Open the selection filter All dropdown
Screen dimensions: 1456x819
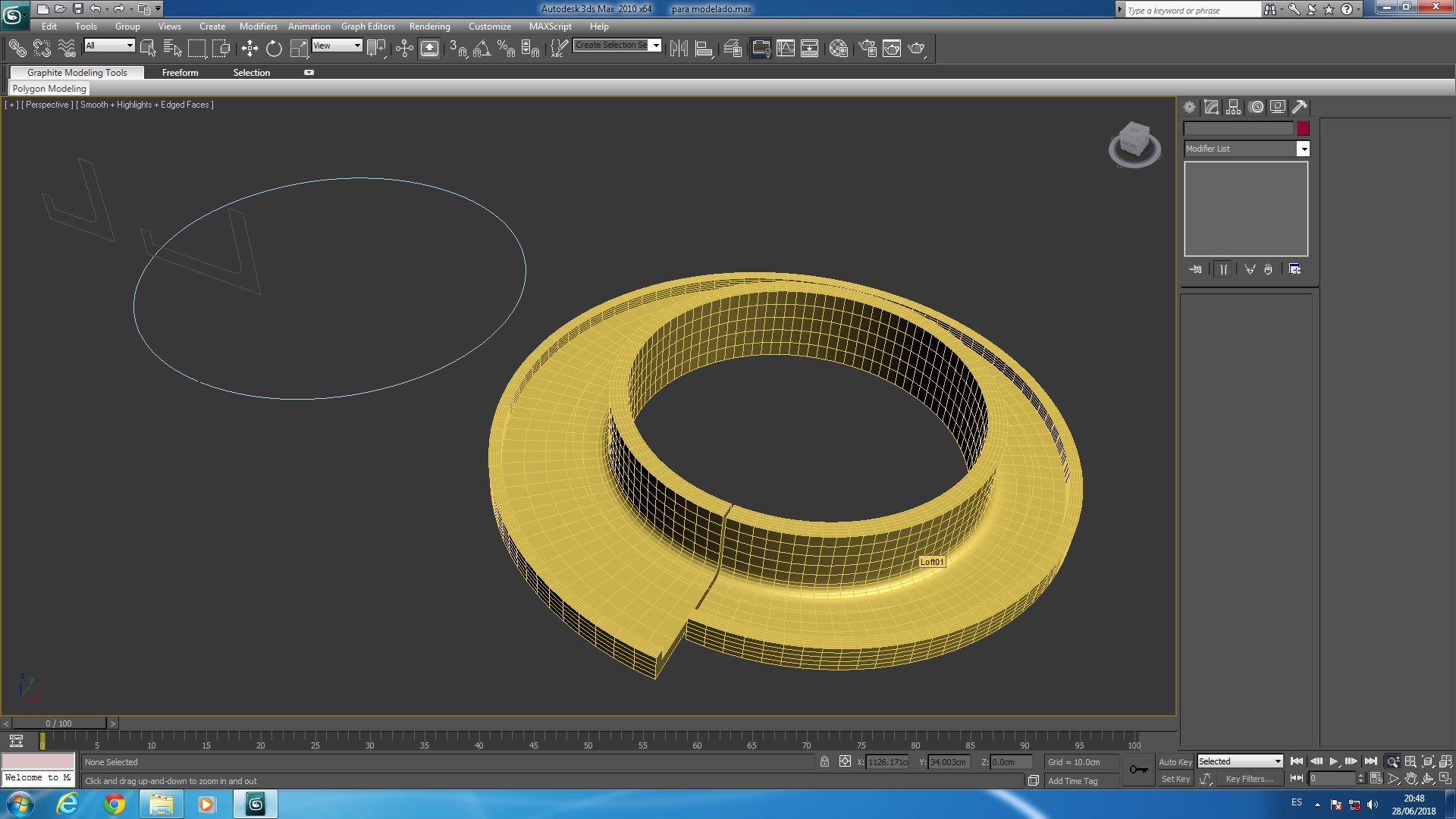110,45
